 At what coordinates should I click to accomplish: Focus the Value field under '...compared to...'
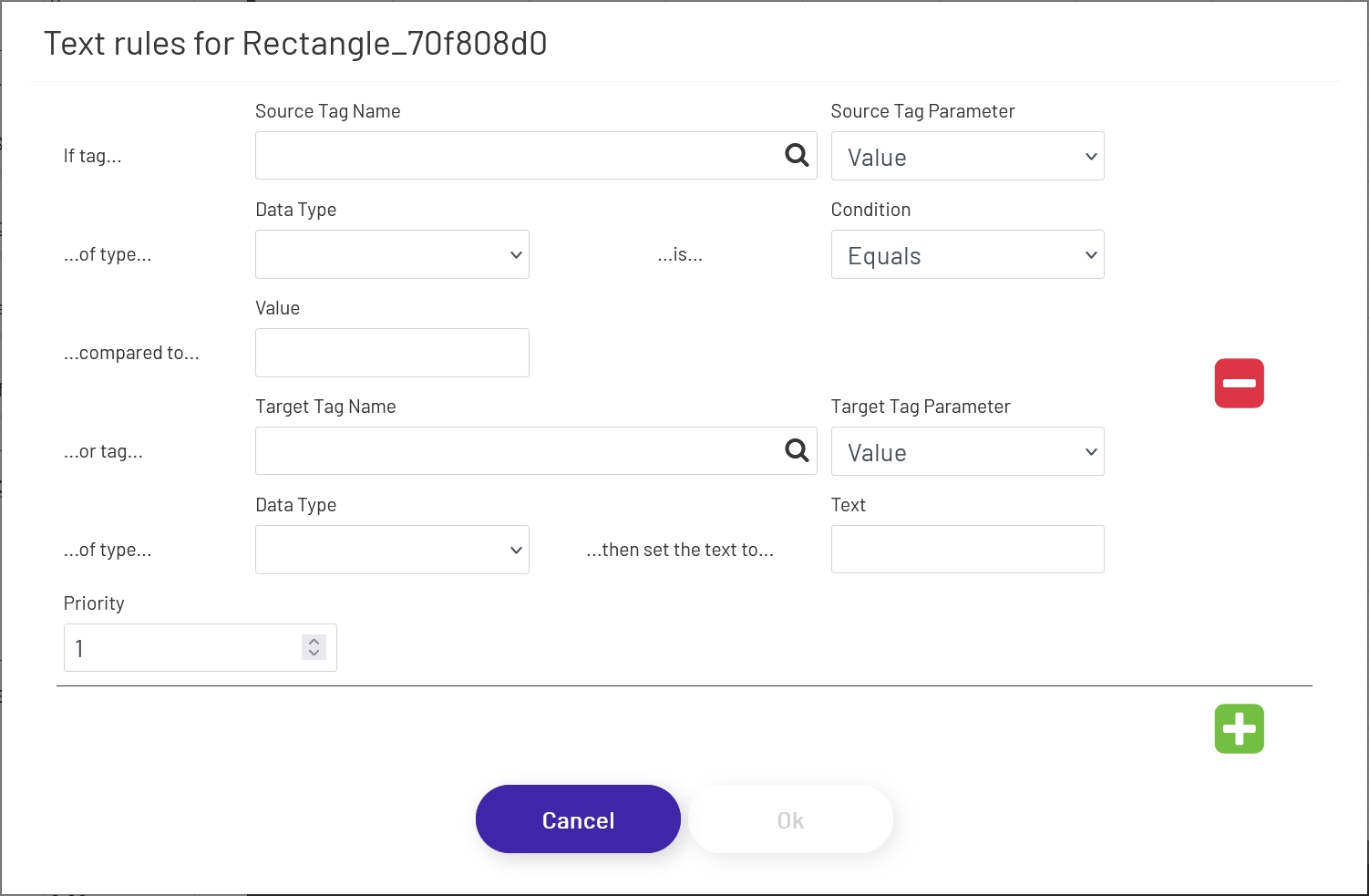pos(391,352)
